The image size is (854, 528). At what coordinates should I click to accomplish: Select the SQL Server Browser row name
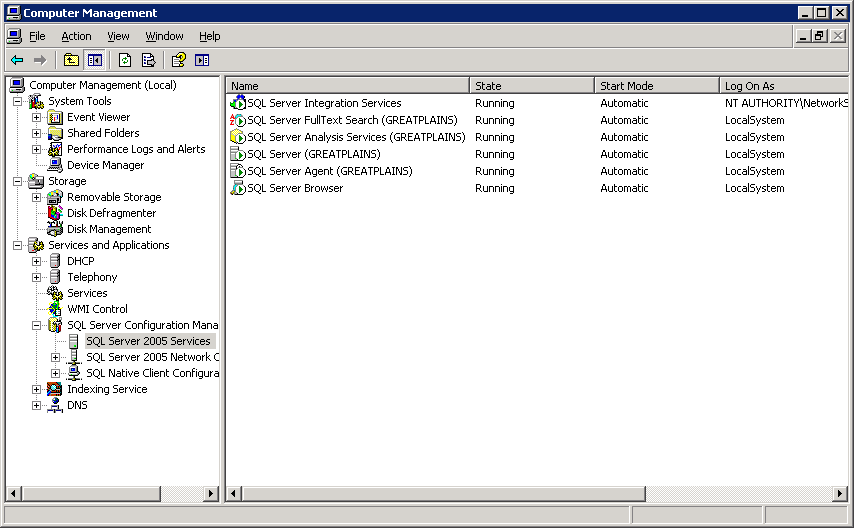click(295, 188)
